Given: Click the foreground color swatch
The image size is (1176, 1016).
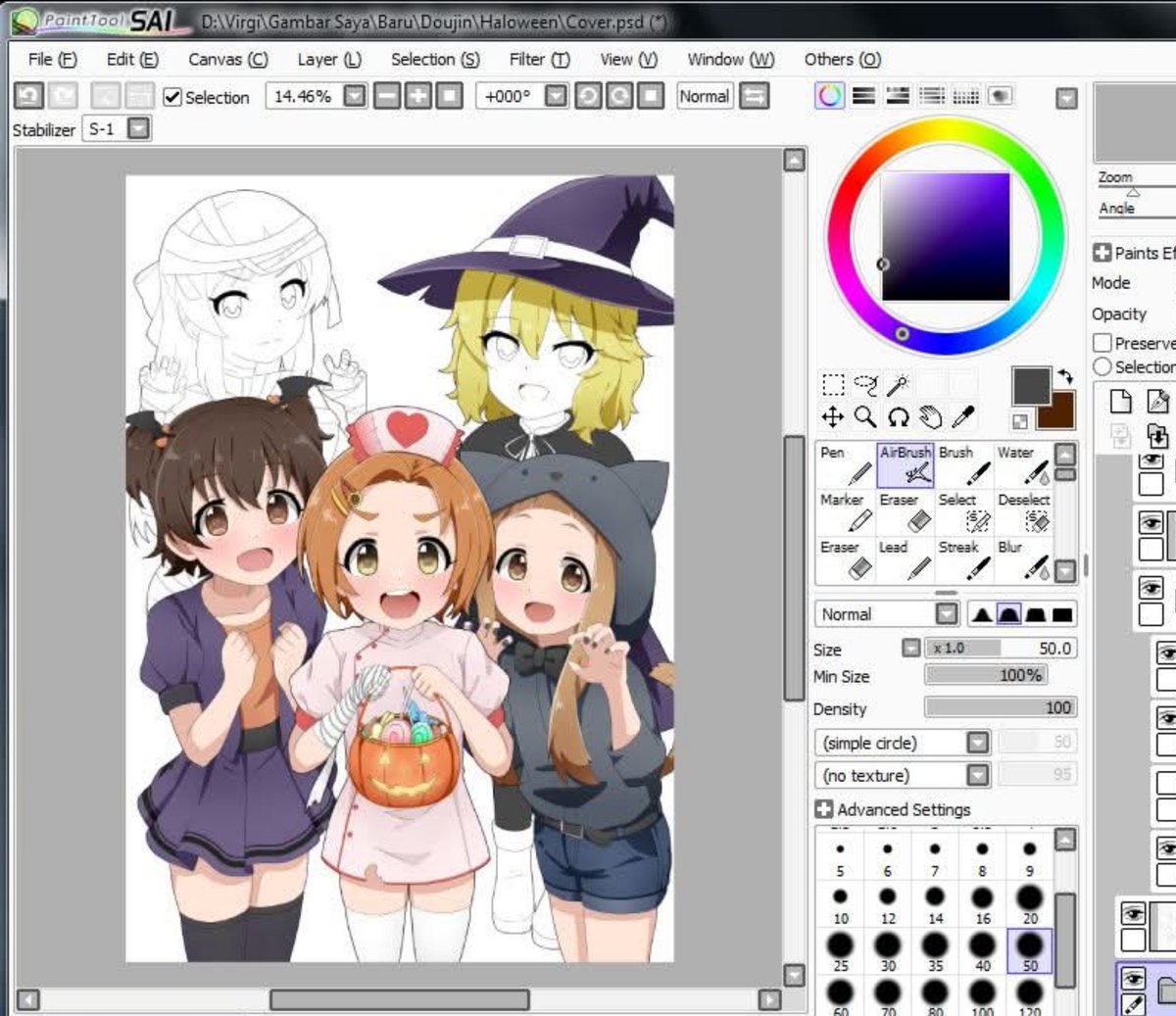Looking at the screenshot, I should (1031, 386).
